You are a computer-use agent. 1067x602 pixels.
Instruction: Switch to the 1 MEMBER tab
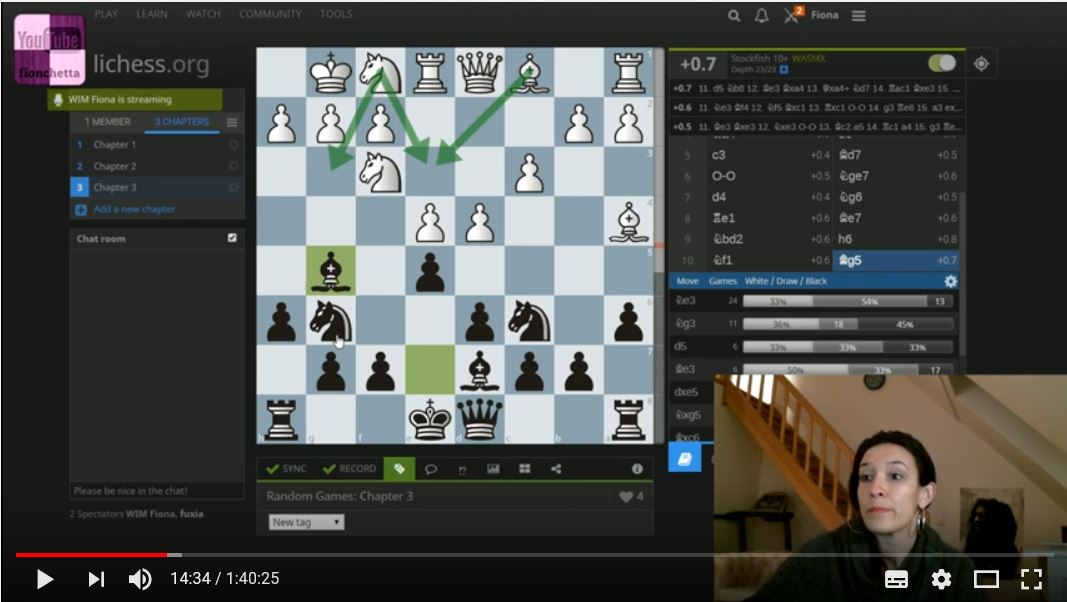tap(108, 122)
